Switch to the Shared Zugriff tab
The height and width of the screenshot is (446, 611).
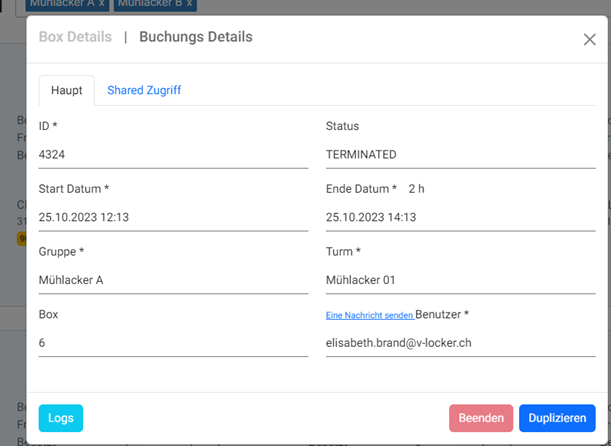(x=144, y=90)
